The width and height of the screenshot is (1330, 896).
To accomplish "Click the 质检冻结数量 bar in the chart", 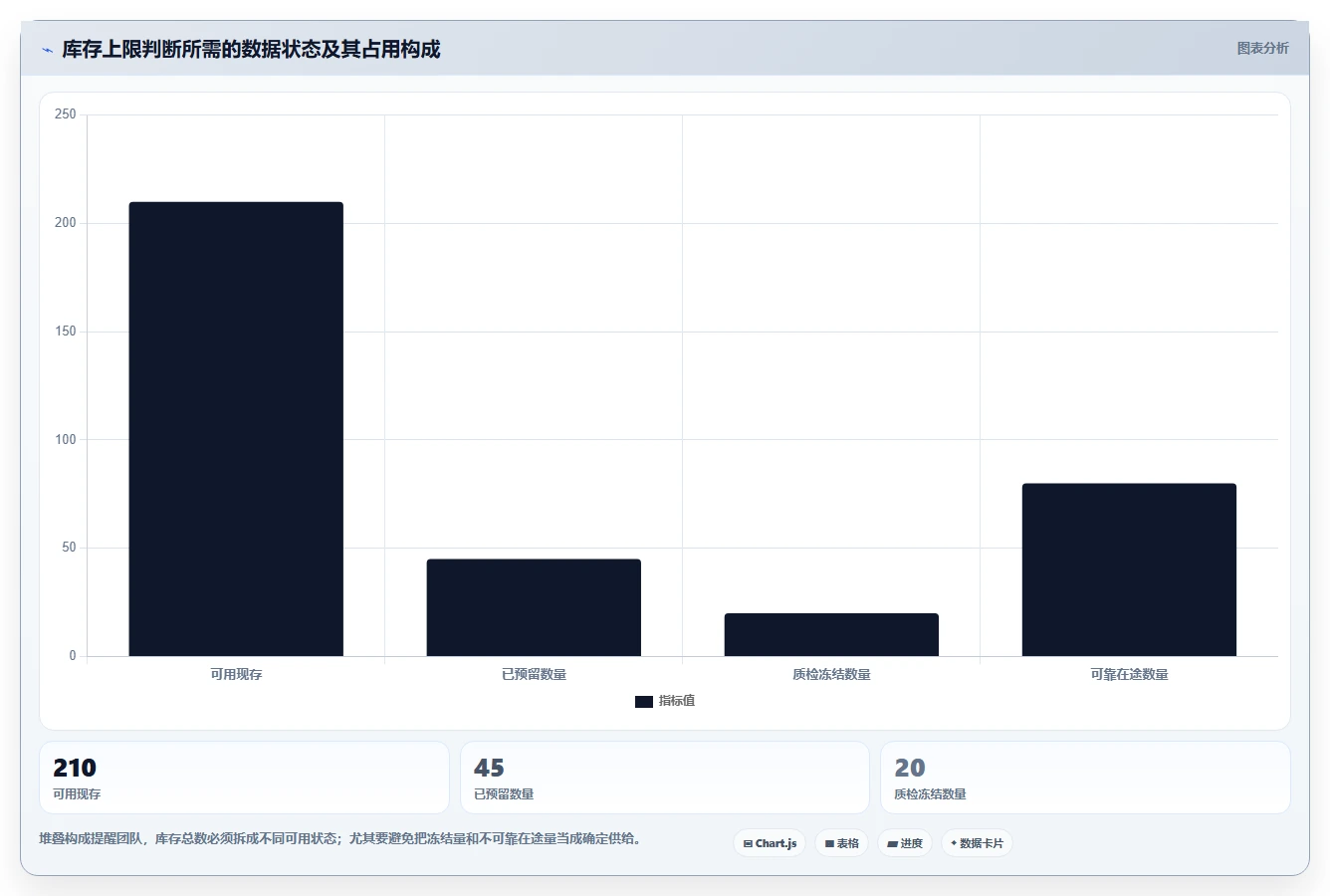I will click(831, 634).
